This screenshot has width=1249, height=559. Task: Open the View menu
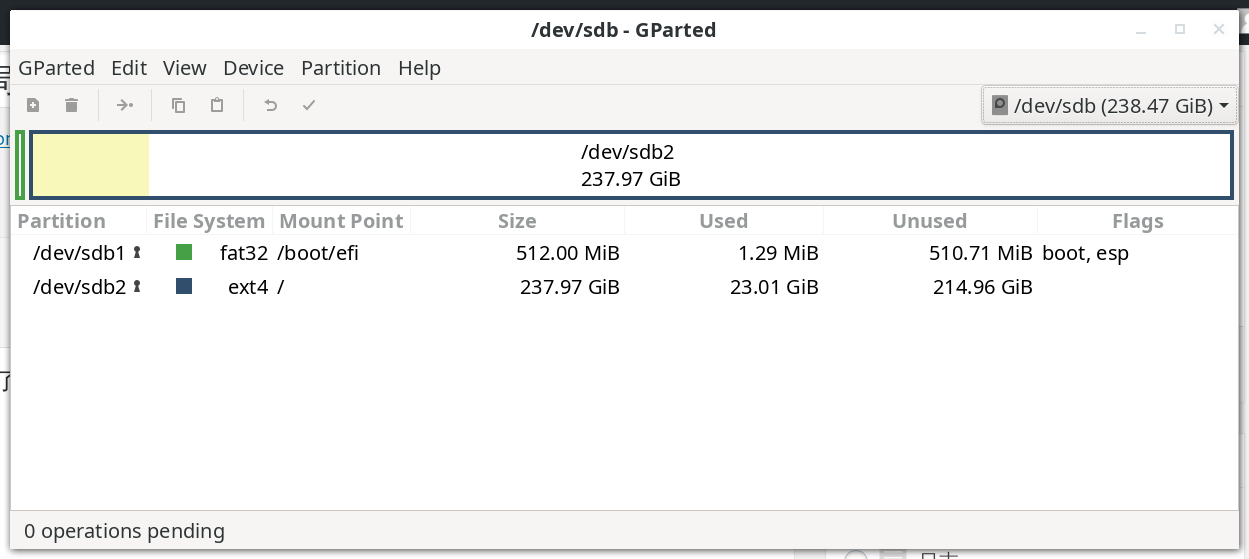pos(185,68)
